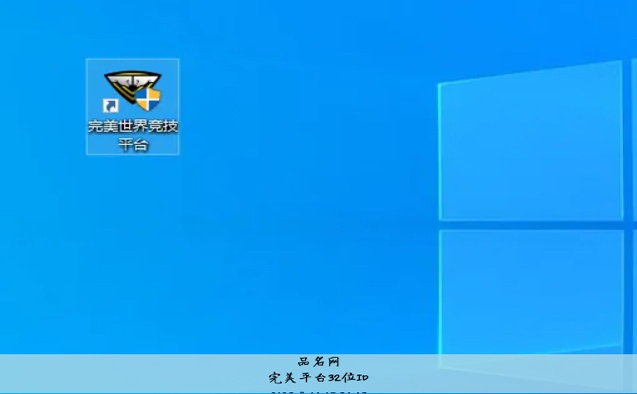Screen dimensions: 637x394
Task: Click the letters ID in the caption
Action: [x=362, y=378]
